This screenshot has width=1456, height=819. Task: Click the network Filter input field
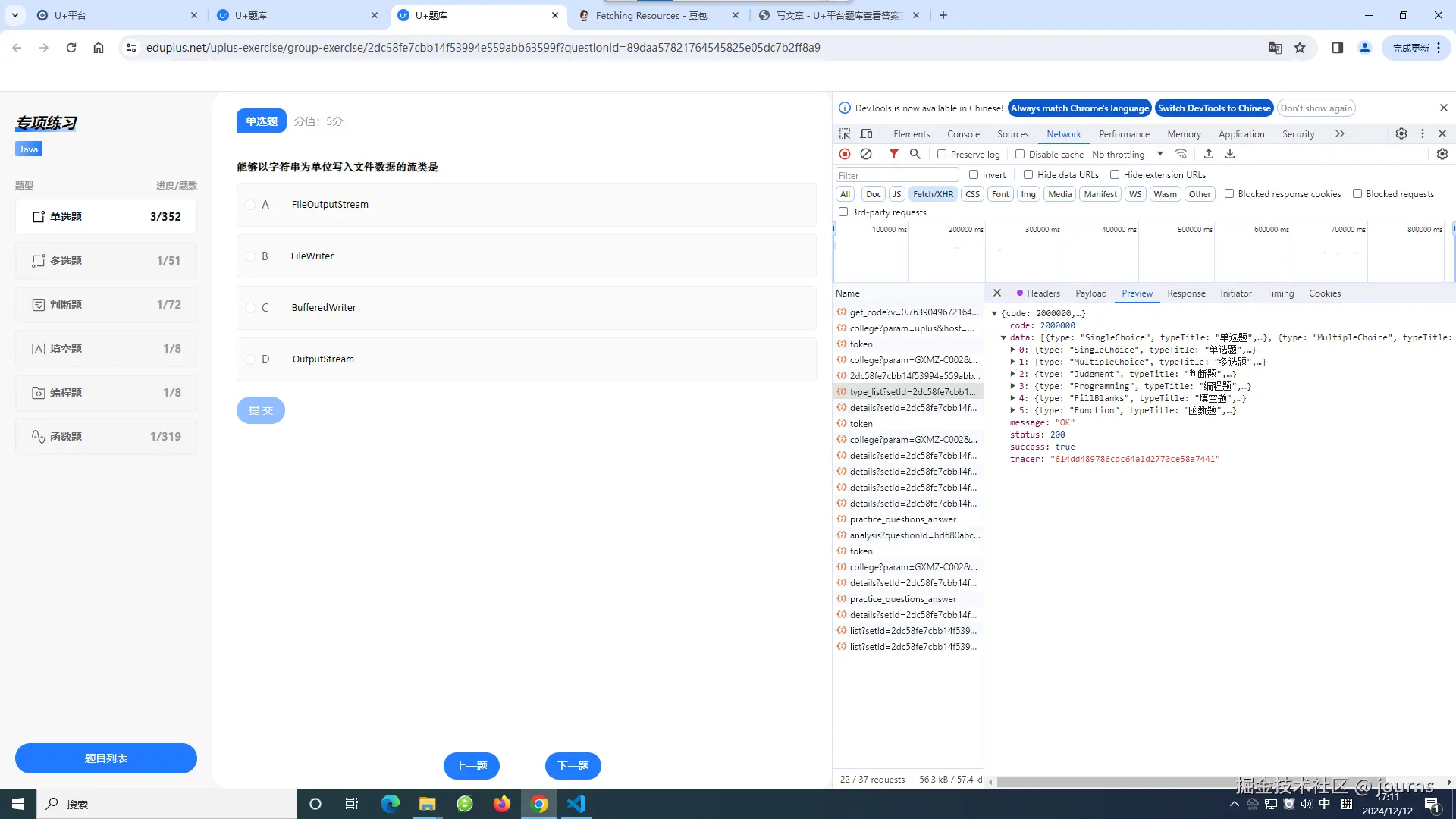pos(896,175)
